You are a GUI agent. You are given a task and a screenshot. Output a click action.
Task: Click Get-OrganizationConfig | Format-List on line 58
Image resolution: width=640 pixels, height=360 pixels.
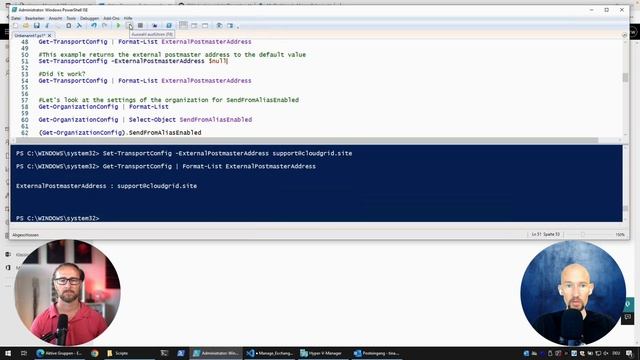(x=103, y=107)
